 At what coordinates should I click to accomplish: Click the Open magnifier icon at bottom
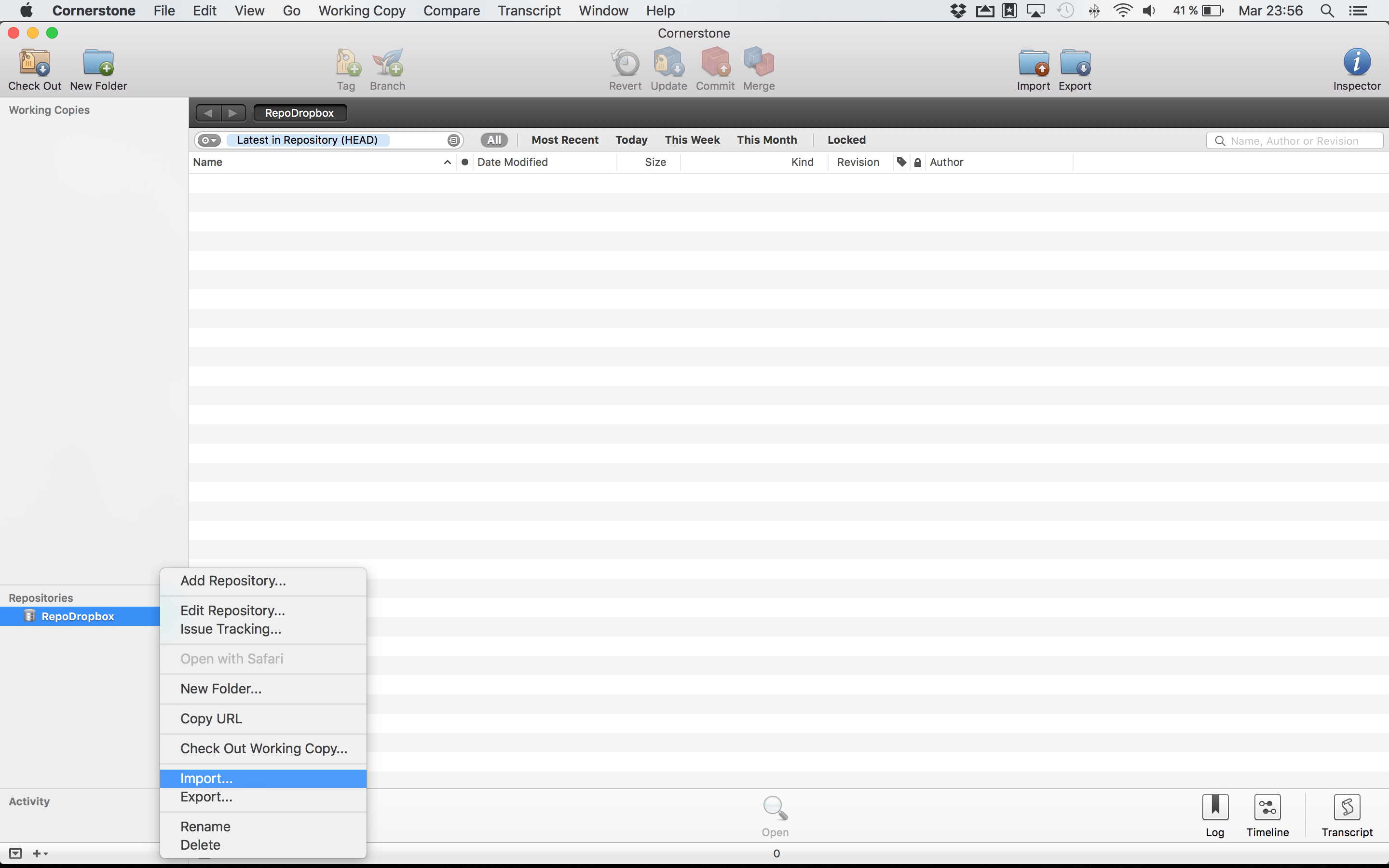pos(775,808)
